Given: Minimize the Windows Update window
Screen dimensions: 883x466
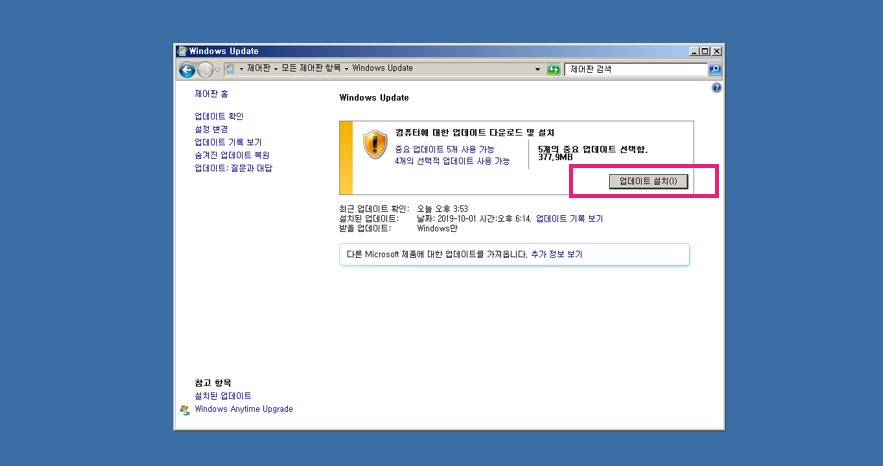Looking at the screenshot, I should tap(694, 51).
